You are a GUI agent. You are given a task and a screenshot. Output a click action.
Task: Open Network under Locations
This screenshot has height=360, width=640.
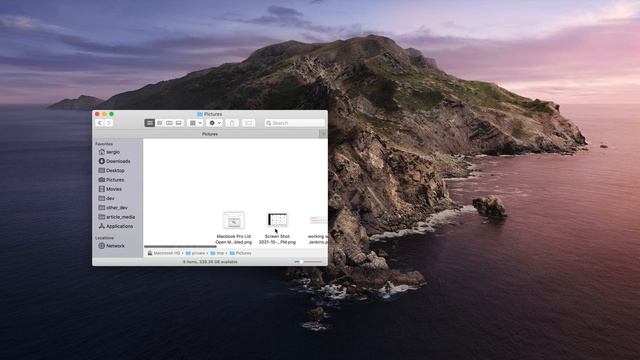[111, 246]
